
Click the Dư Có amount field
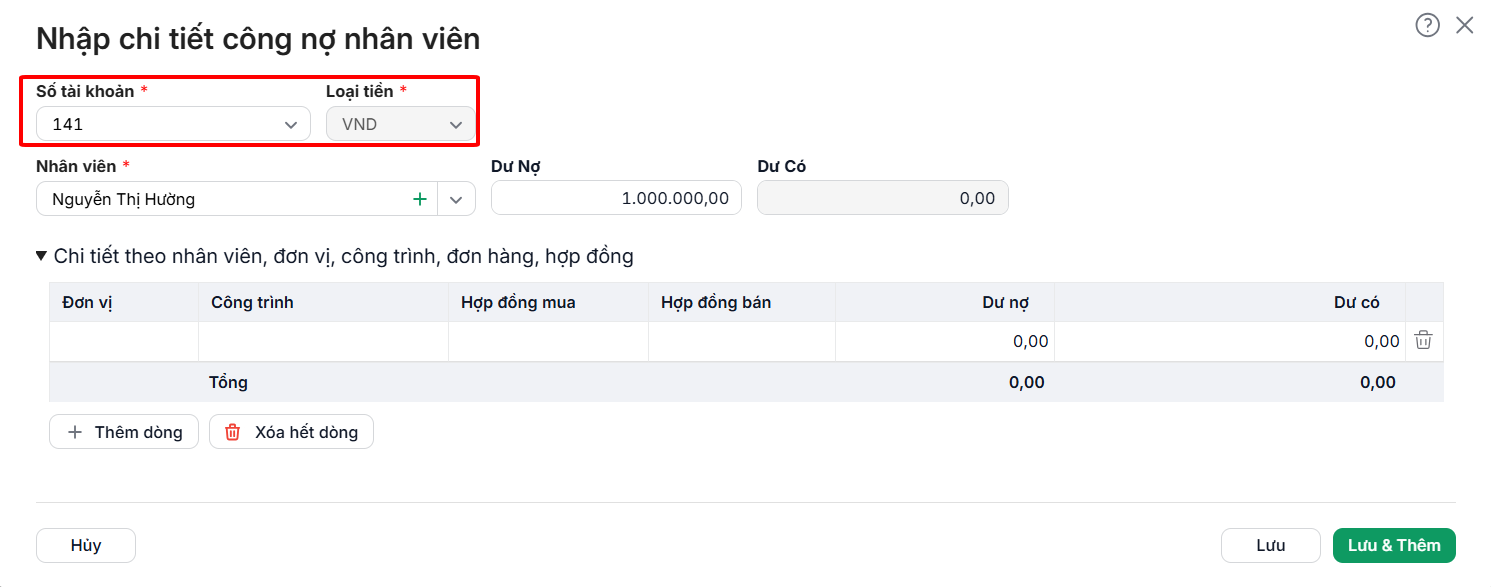pyautogui.click(x=883, y=198)
